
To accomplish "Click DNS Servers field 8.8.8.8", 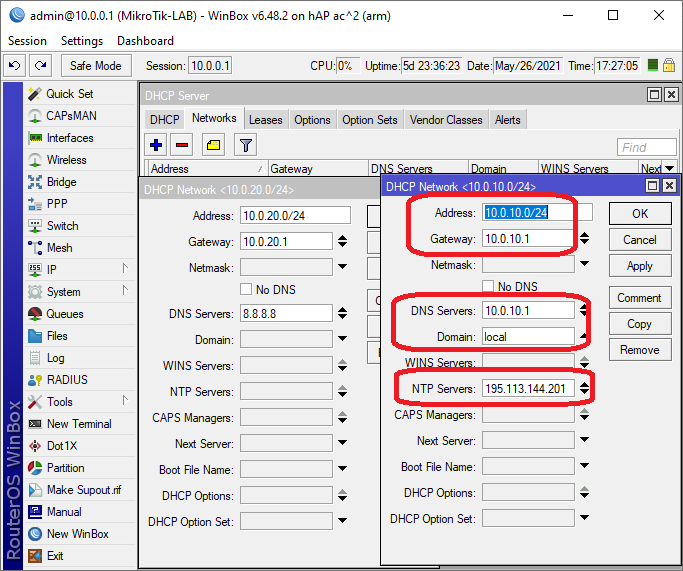I will click(x=286, y=314).
